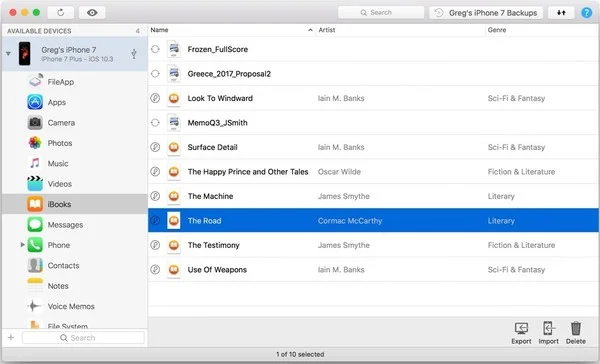Viewport: 600px width, 364px height.
Task: Click the PDF file icon for Greece_2017_Proposal2
Action: (174, 73)
